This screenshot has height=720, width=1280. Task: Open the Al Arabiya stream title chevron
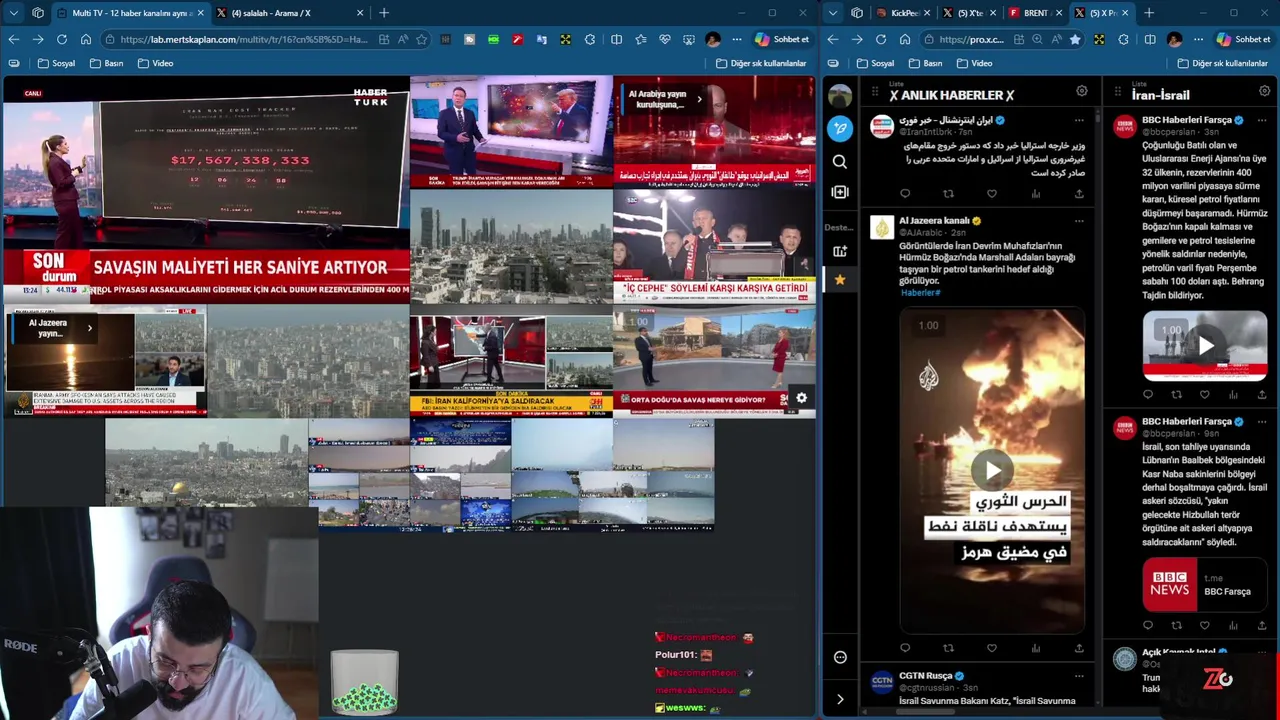[699, 99]
